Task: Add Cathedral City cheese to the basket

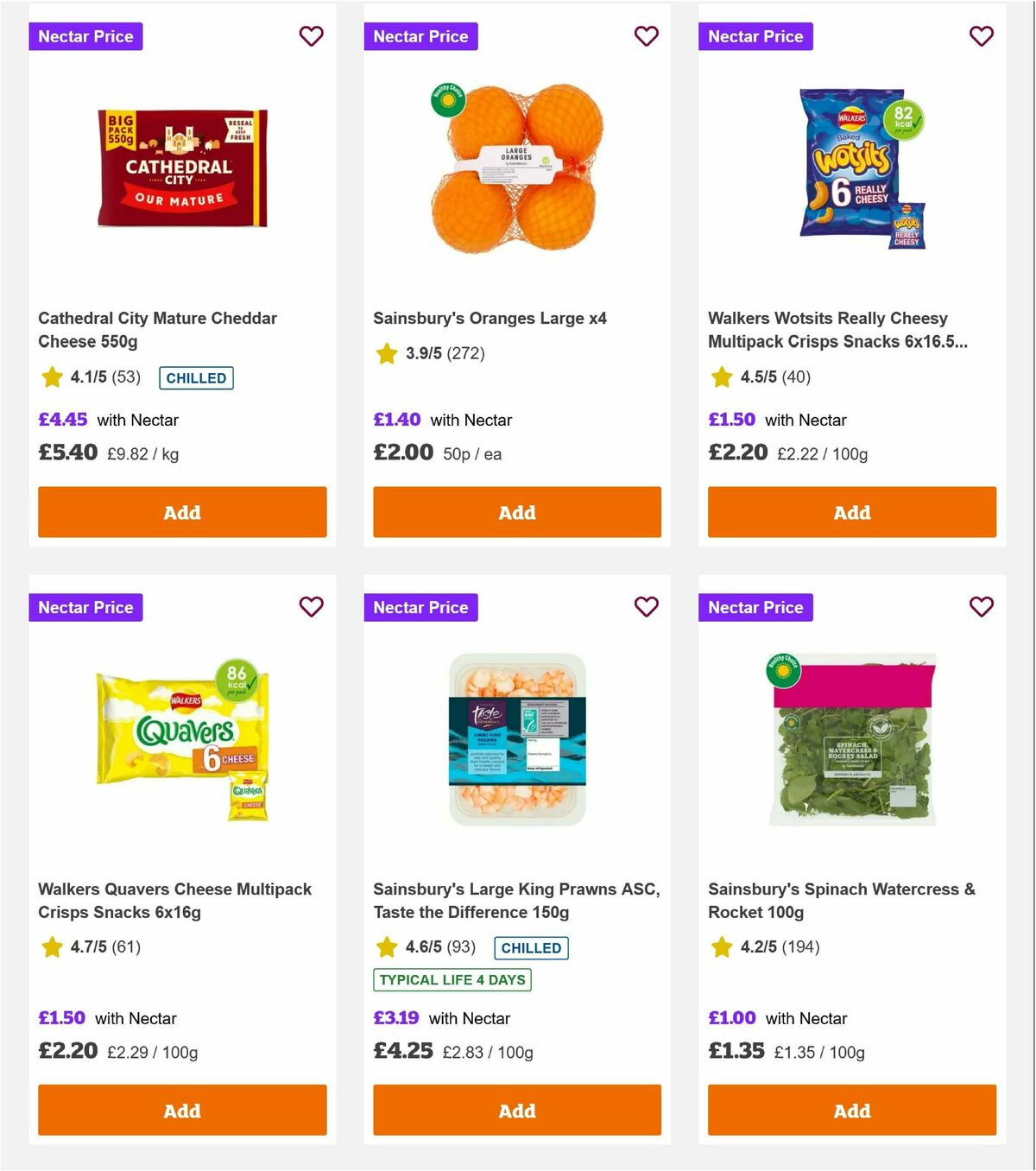Action: pos(182,512)
